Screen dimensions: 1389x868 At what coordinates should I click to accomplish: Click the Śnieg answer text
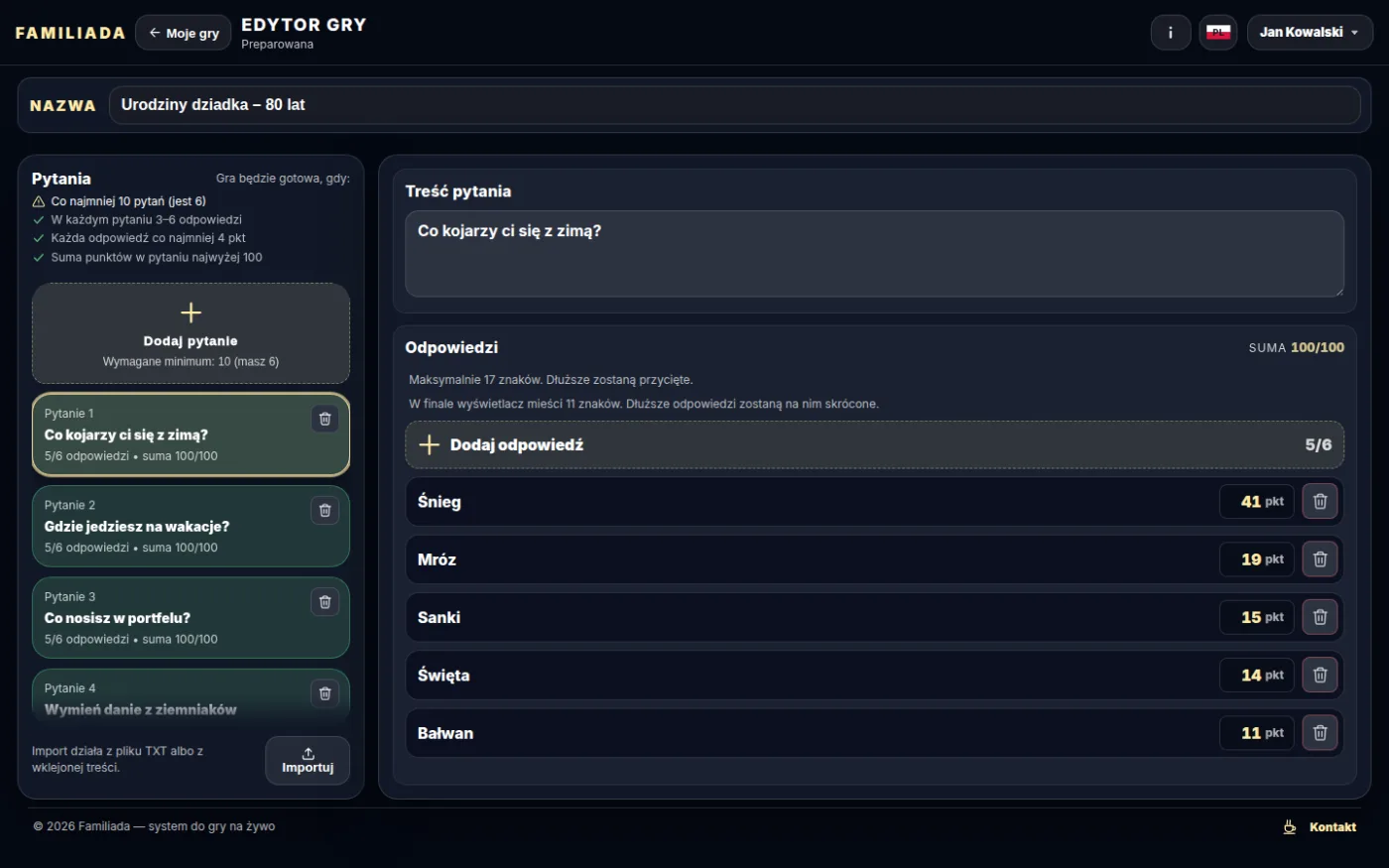coord(440,502)
